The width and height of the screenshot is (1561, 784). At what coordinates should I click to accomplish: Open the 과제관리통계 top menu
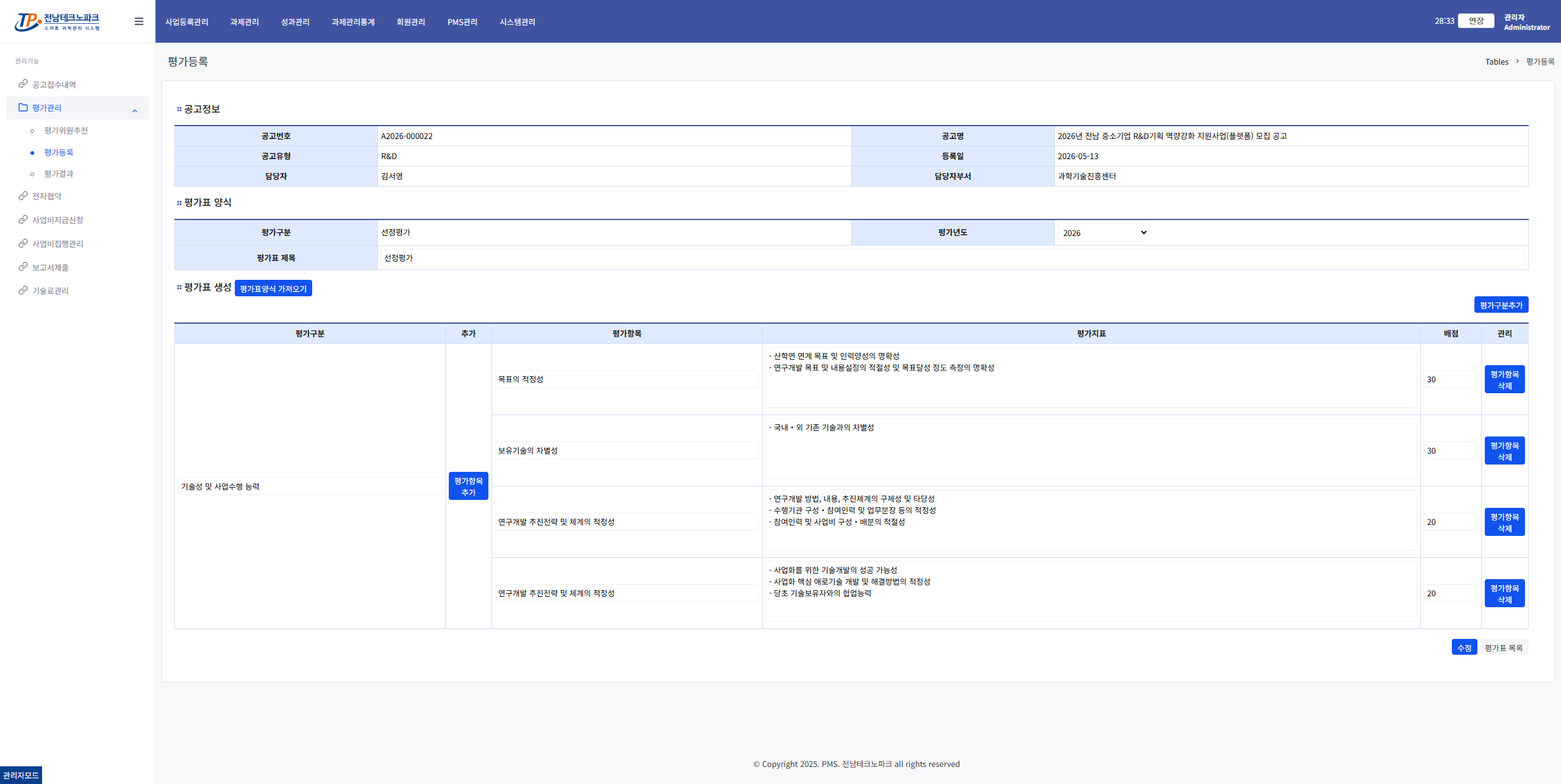353,22
